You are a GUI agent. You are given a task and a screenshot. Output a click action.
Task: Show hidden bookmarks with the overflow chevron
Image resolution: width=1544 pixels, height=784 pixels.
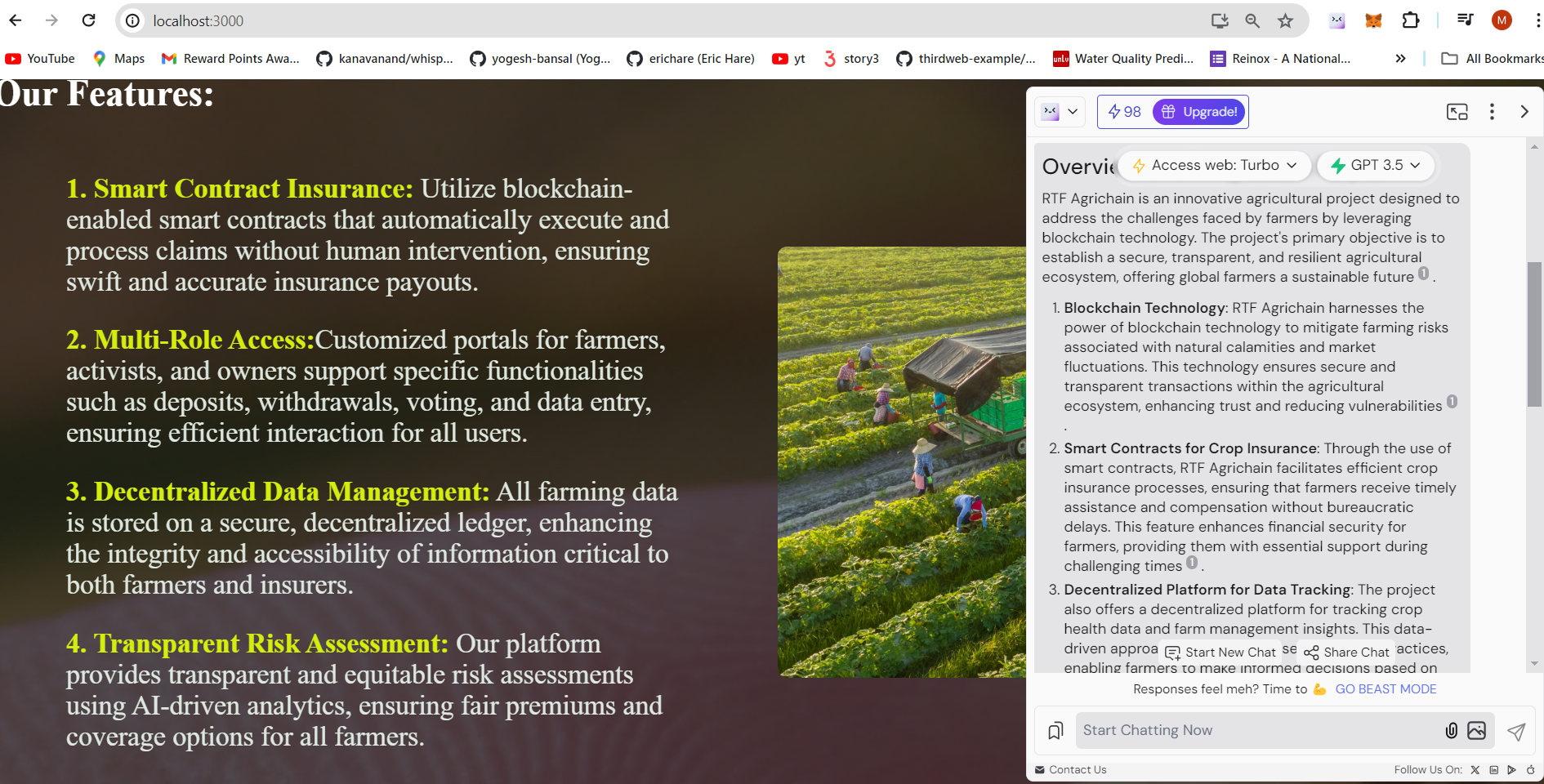tap(1400, 58)
